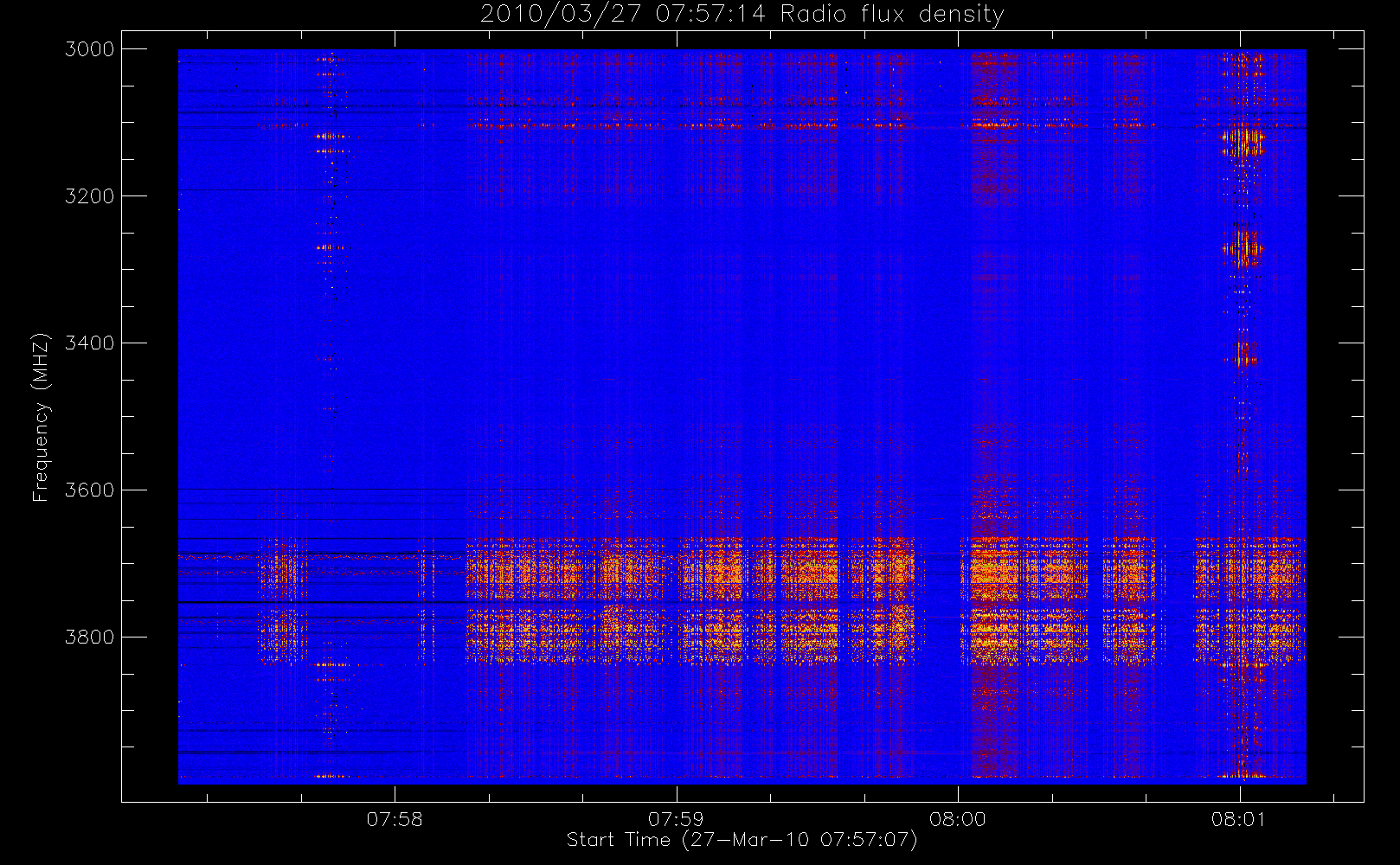
Task: Click the 07:58 time tick label
Action: [395, 819]
